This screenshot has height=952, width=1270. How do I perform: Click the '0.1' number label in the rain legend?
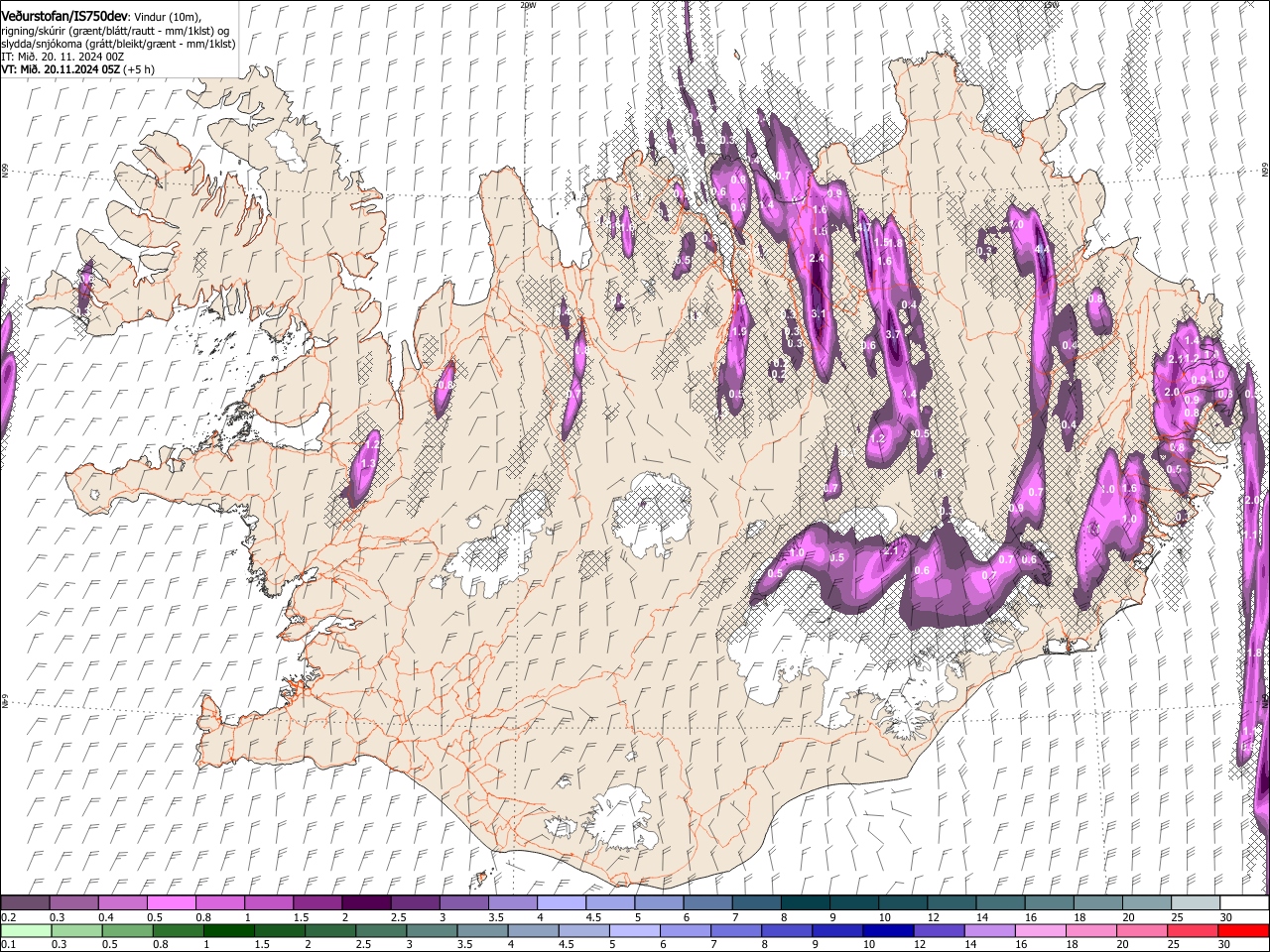9,944
